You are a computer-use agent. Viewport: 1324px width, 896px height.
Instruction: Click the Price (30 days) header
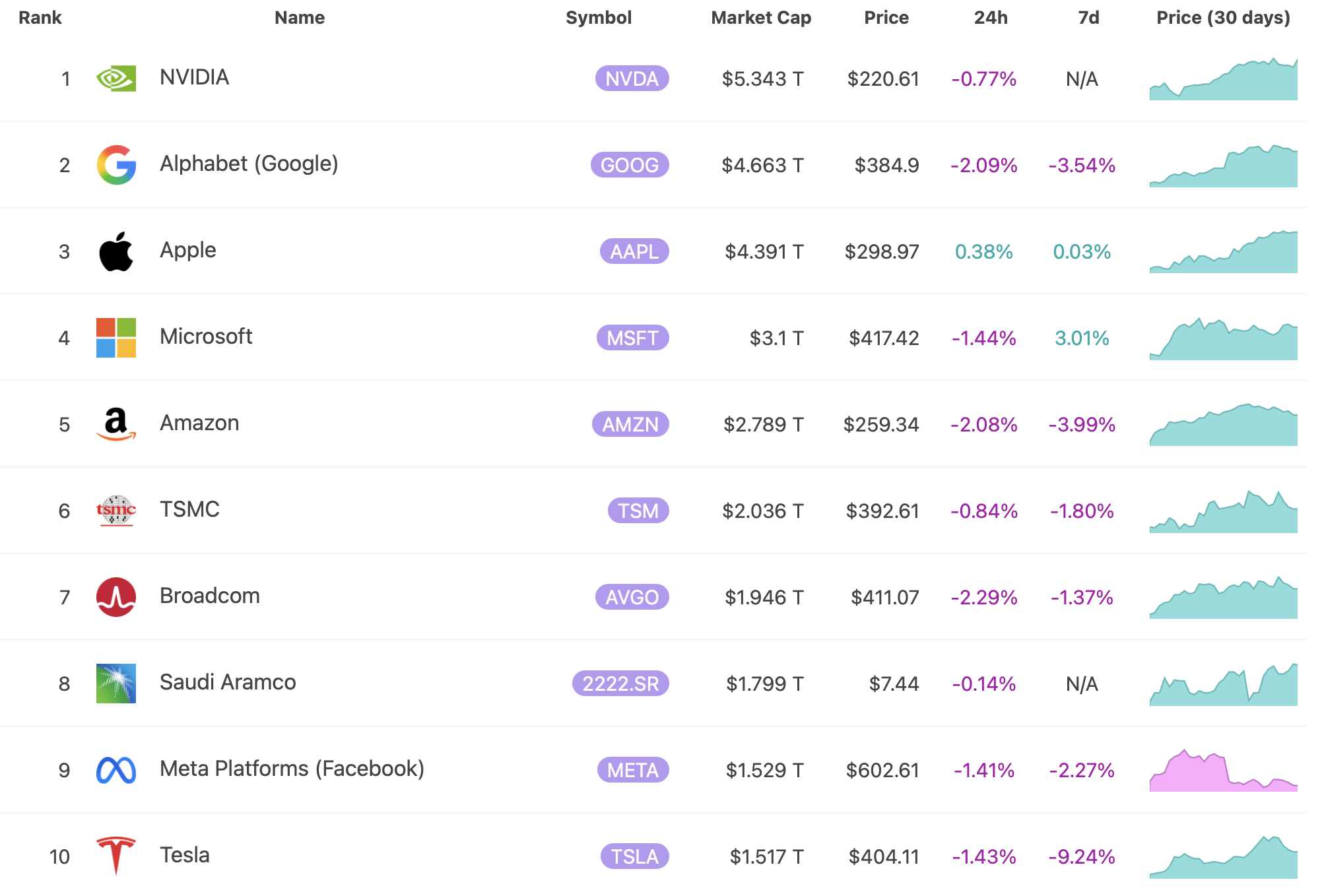[1223, 18]
